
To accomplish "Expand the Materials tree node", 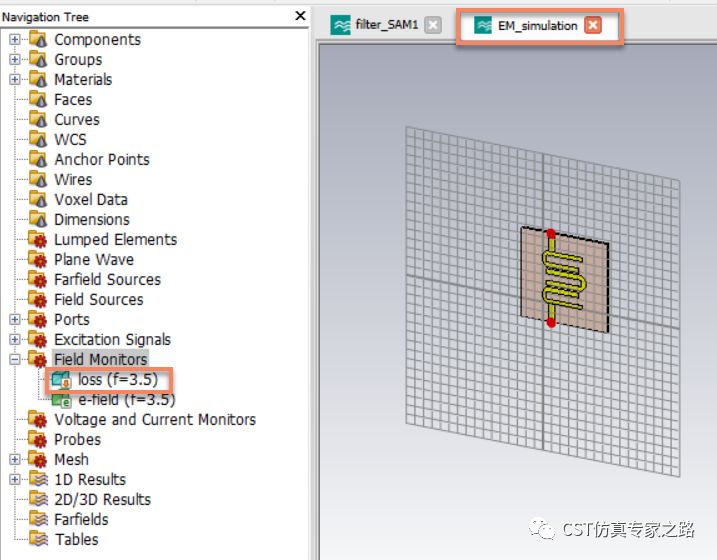I will click(x=15, y=80).
